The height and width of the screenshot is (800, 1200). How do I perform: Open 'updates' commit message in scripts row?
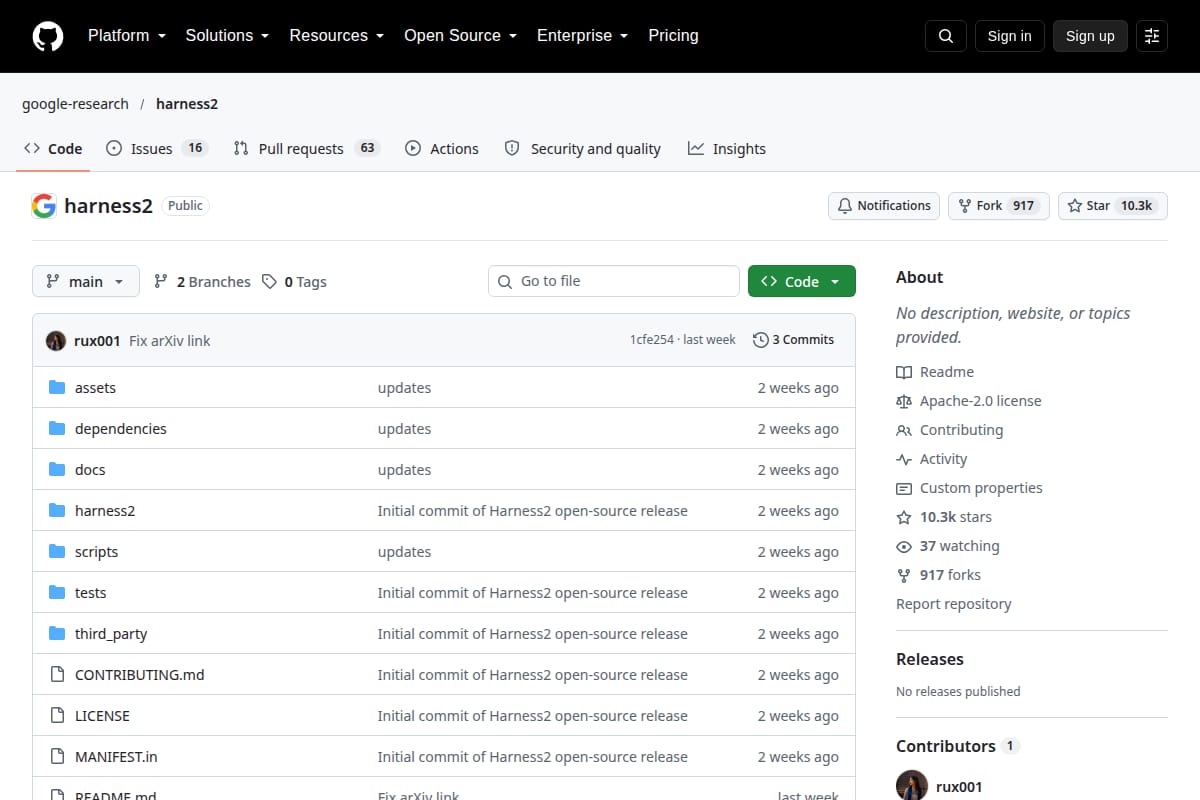(x=404, y=552)
